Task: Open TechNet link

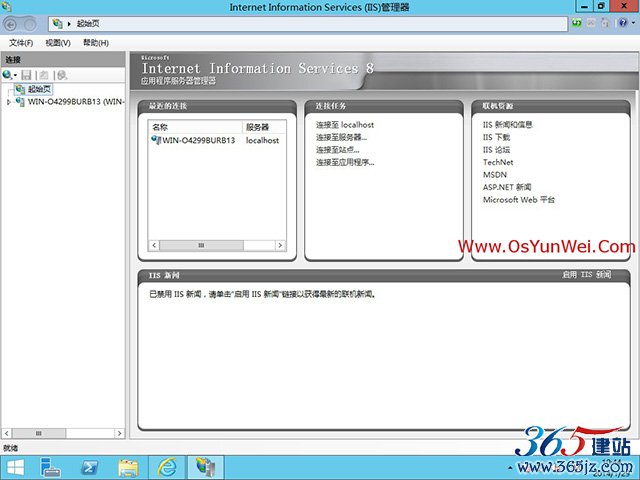Action: tap(498, 162)
